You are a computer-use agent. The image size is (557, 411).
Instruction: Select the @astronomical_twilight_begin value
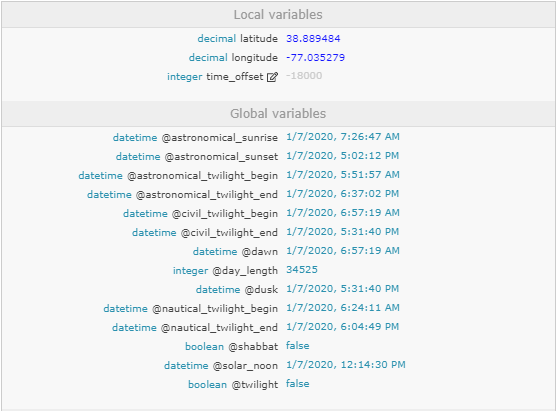(343, 175)
